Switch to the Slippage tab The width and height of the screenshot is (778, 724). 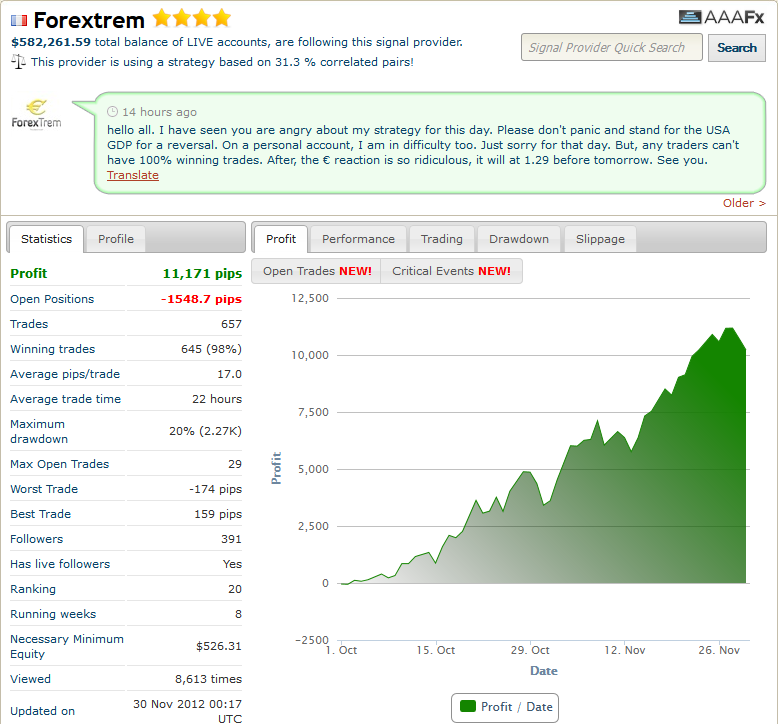[x=600, y=239]
